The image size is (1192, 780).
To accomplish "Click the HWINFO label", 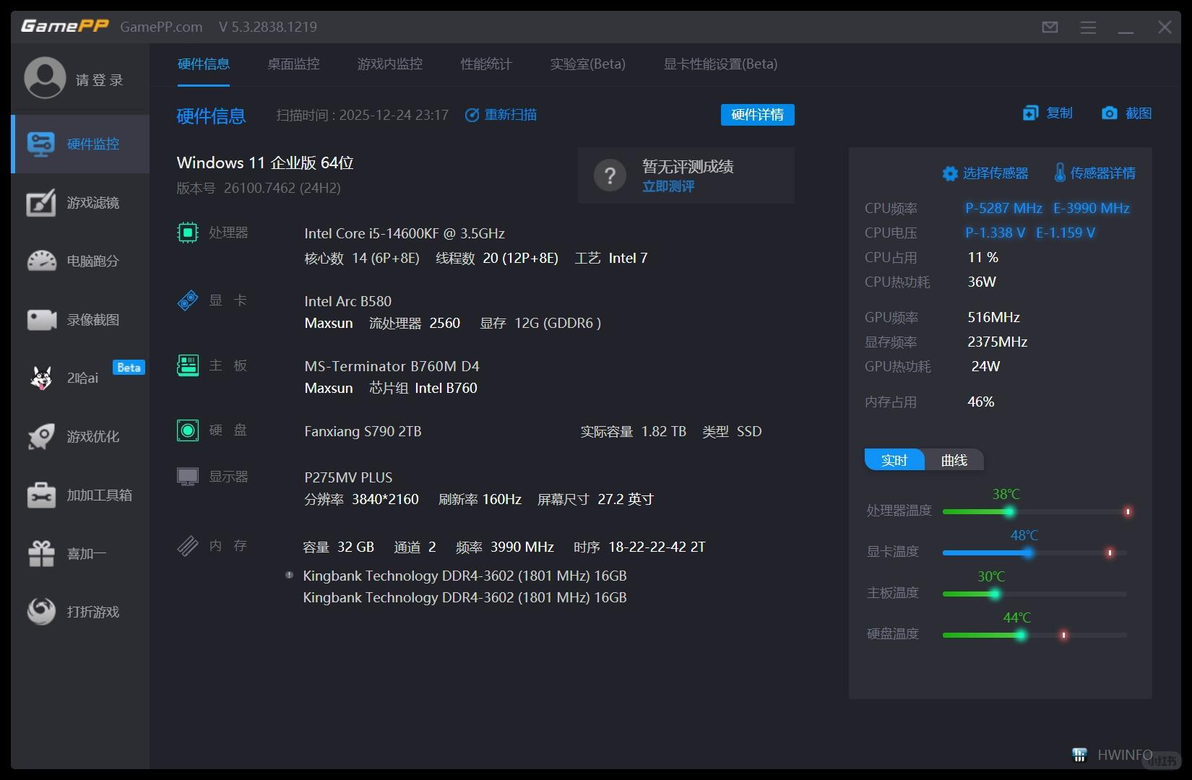I will pos(1125,755).
